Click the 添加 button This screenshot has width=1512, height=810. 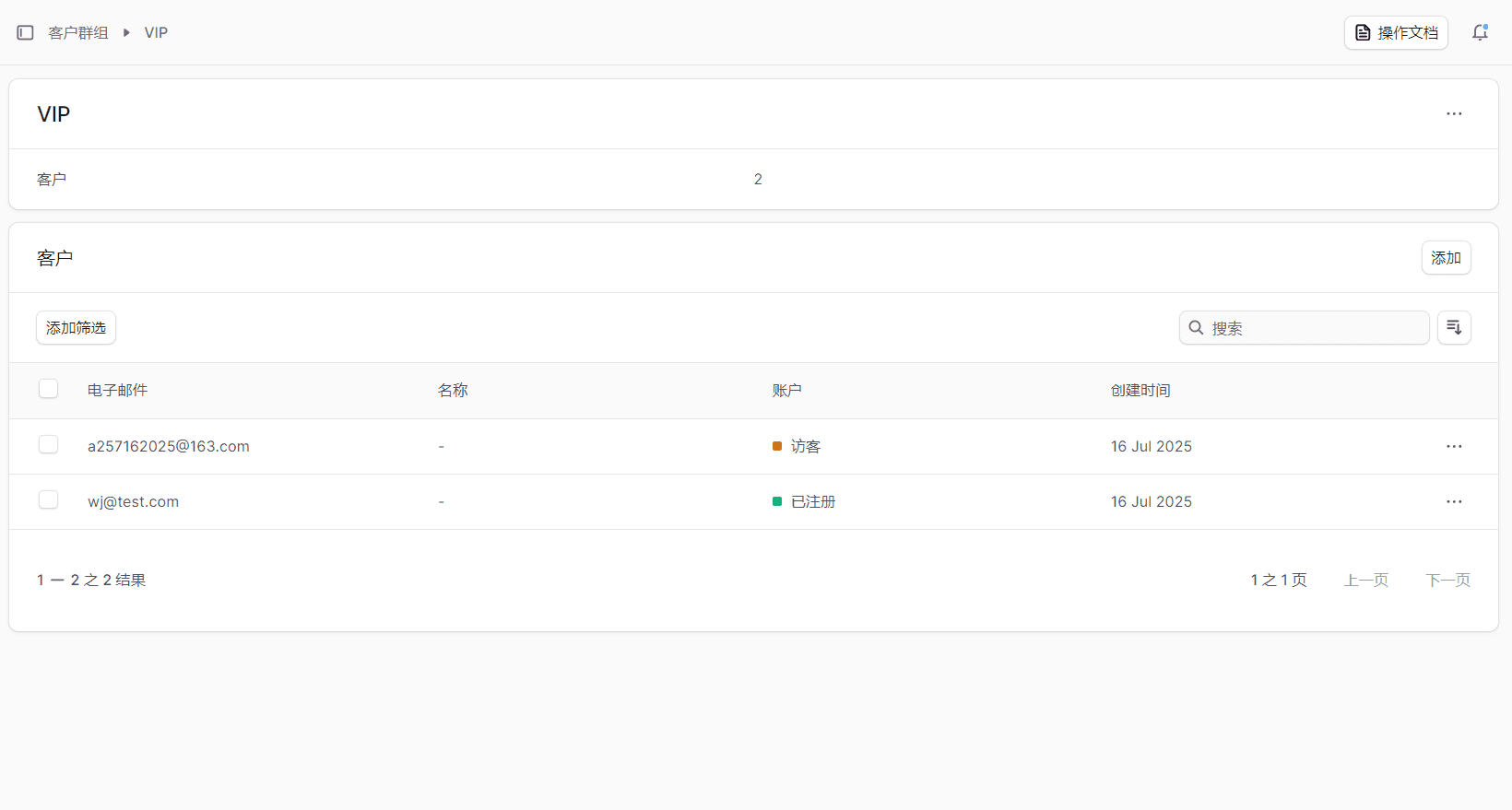[1446, 258]
